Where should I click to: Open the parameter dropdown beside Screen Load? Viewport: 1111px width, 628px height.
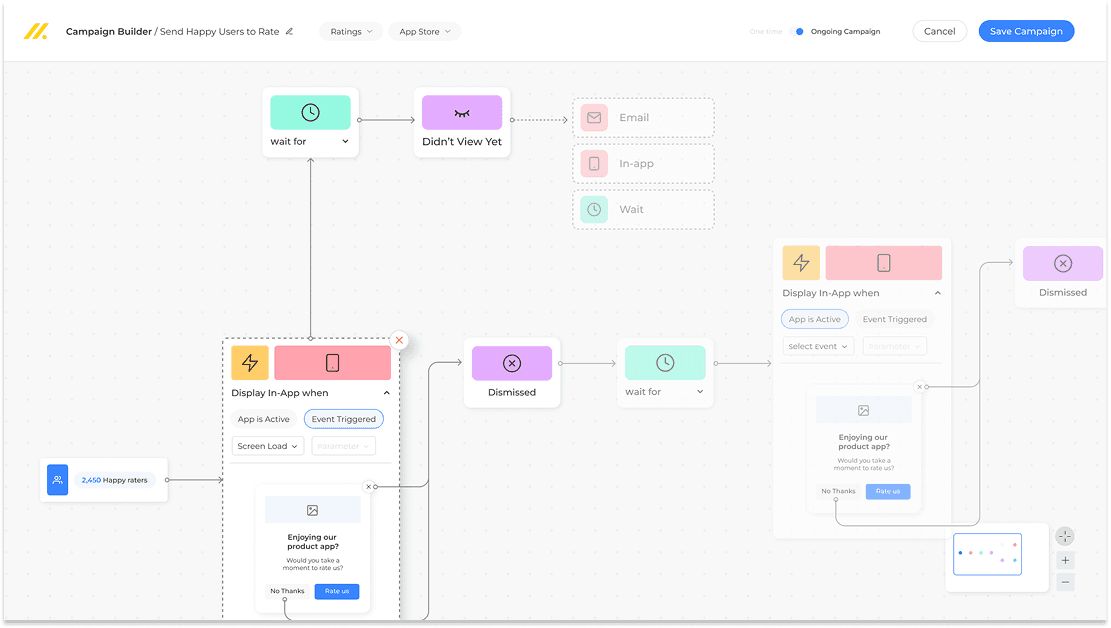(x=343, y=446)
